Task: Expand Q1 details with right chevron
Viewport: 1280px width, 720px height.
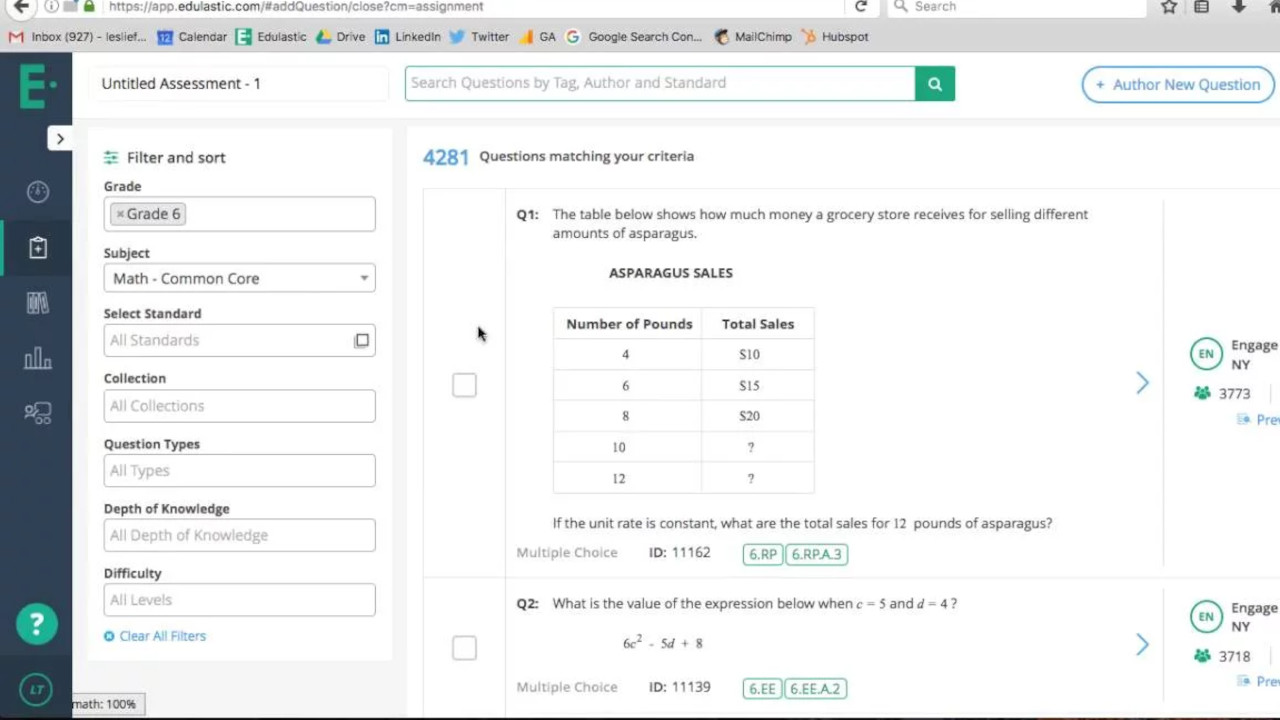Action: (1142, 383)
